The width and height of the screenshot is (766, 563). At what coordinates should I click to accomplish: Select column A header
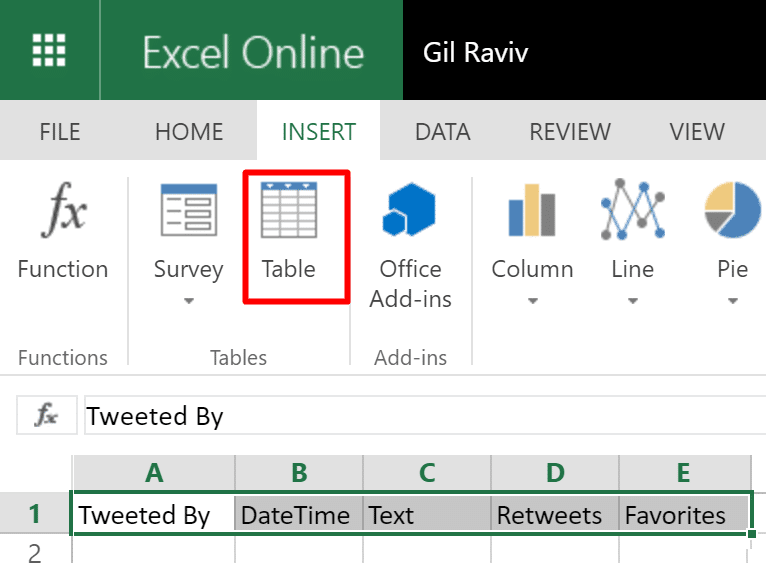154,473
